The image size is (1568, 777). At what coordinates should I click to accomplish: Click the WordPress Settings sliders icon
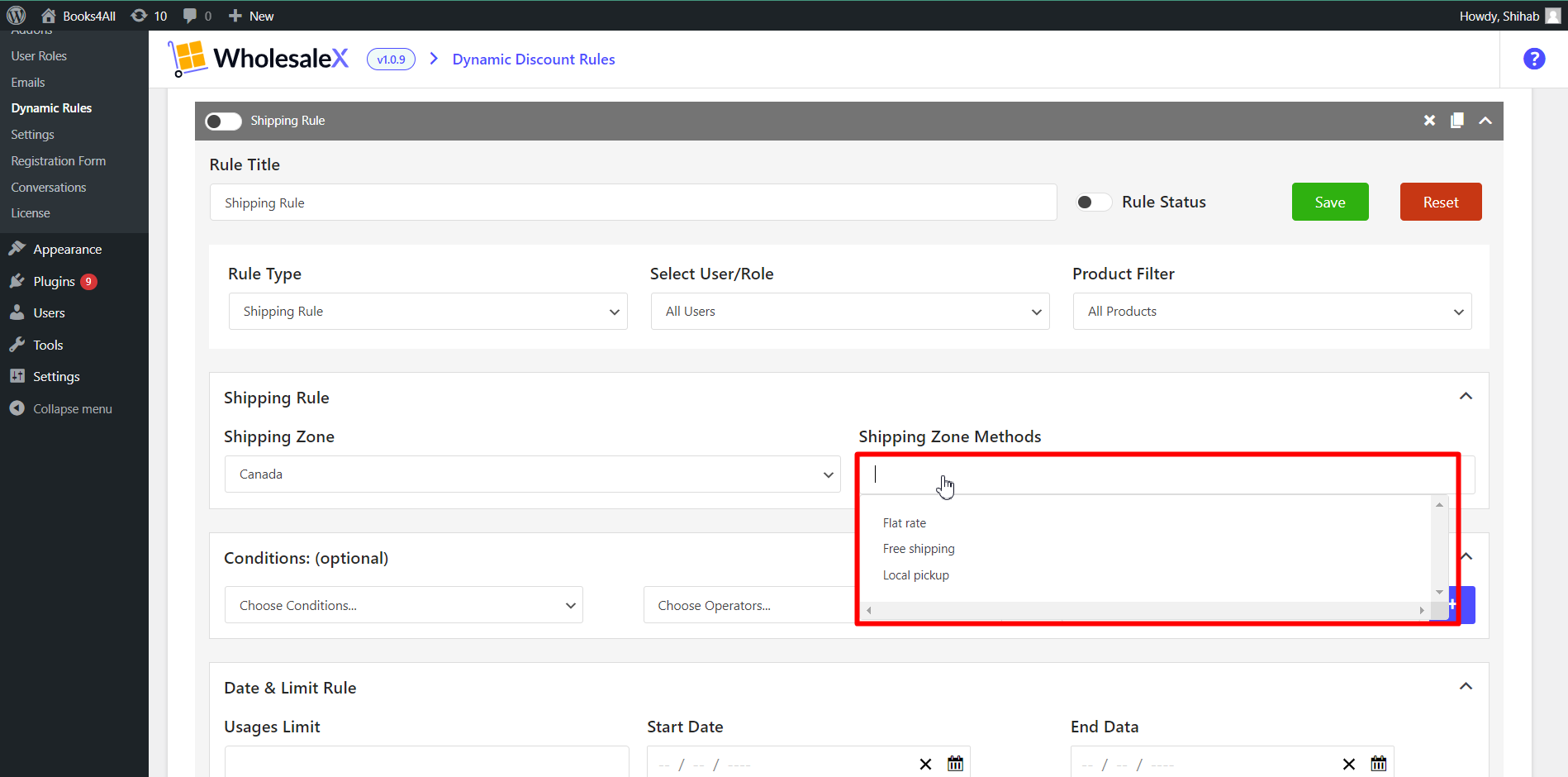coord(17,376)
